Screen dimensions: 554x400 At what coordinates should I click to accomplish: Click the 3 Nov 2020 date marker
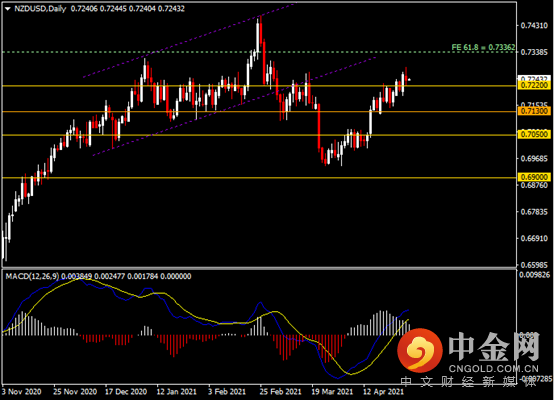[x=22, y=392]
